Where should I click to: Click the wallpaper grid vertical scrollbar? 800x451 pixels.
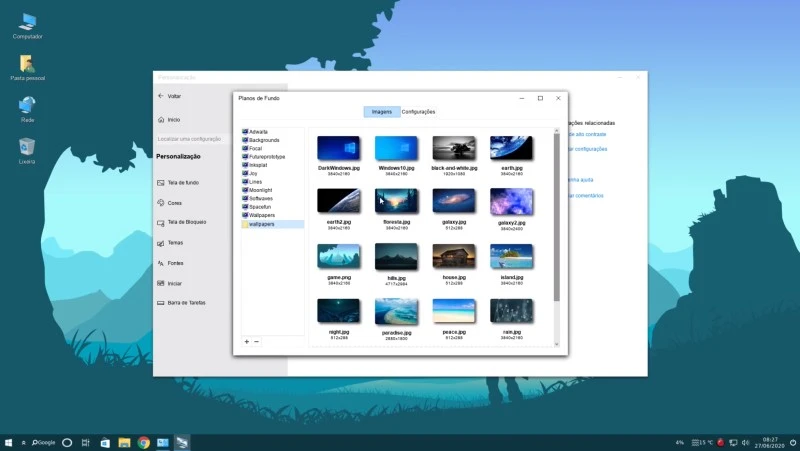click(x=557, y=218)
